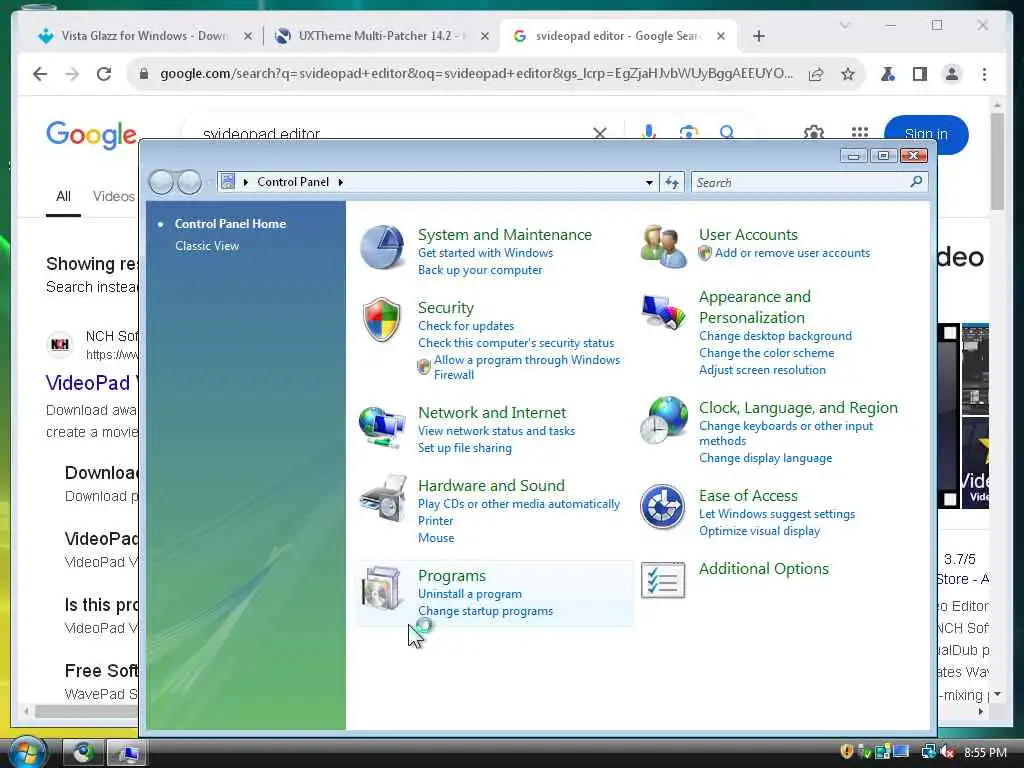Open Google settings gear icon
1024x768 pixels.
tap(814, 133)
